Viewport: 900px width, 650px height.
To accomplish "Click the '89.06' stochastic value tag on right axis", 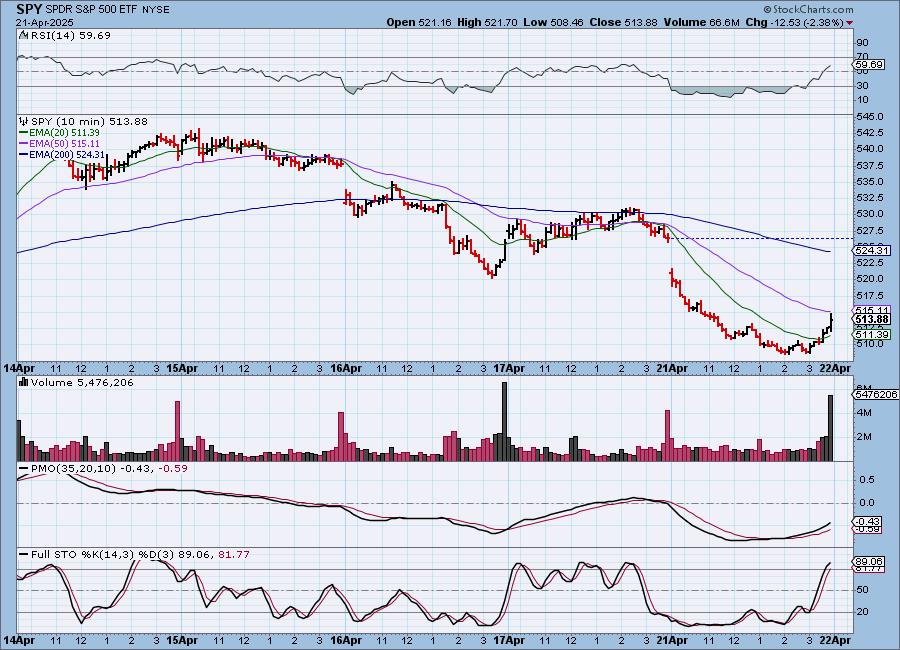I will [x=868, y=562].
